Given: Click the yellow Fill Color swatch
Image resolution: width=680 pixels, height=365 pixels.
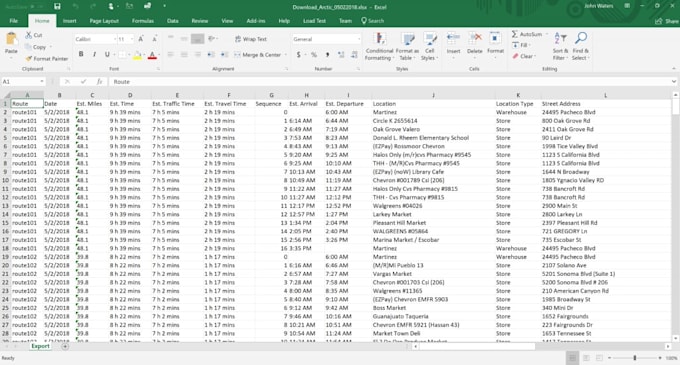Looking at the screenshot, I should coord(137,55).
